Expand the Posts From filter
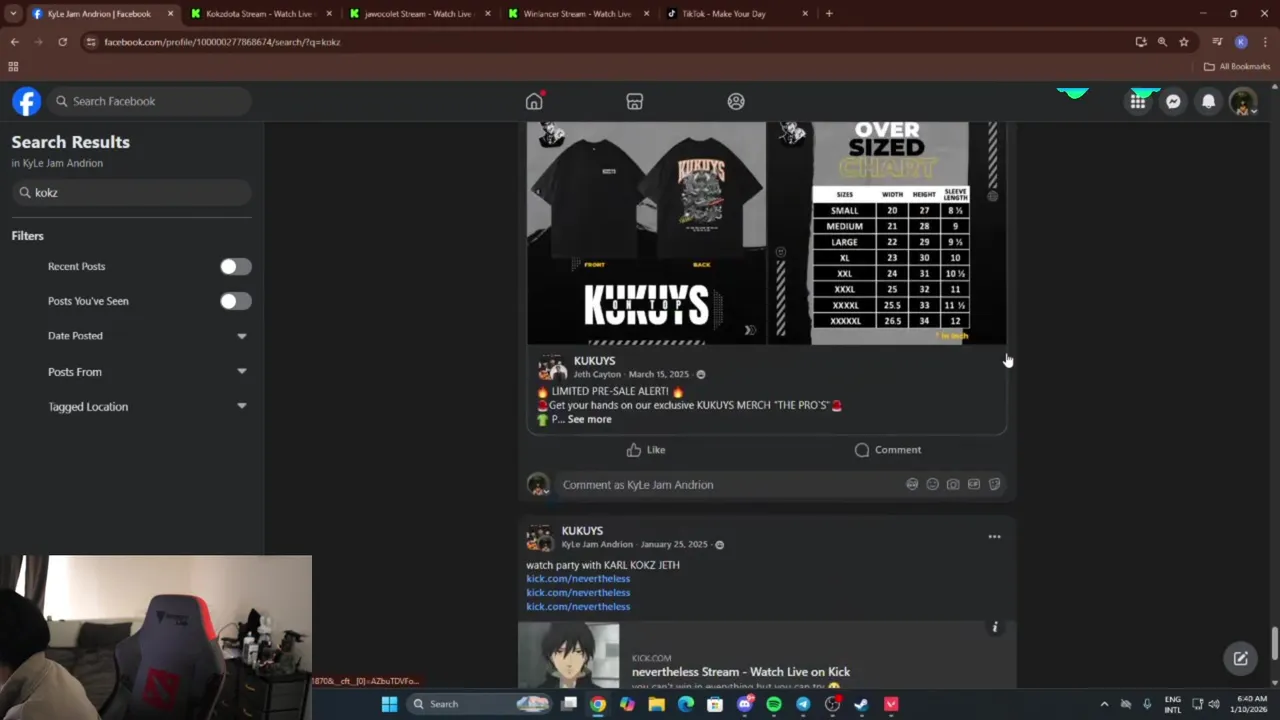The width and height of the screenshot is (1280, 720). [x=242, y=372]
